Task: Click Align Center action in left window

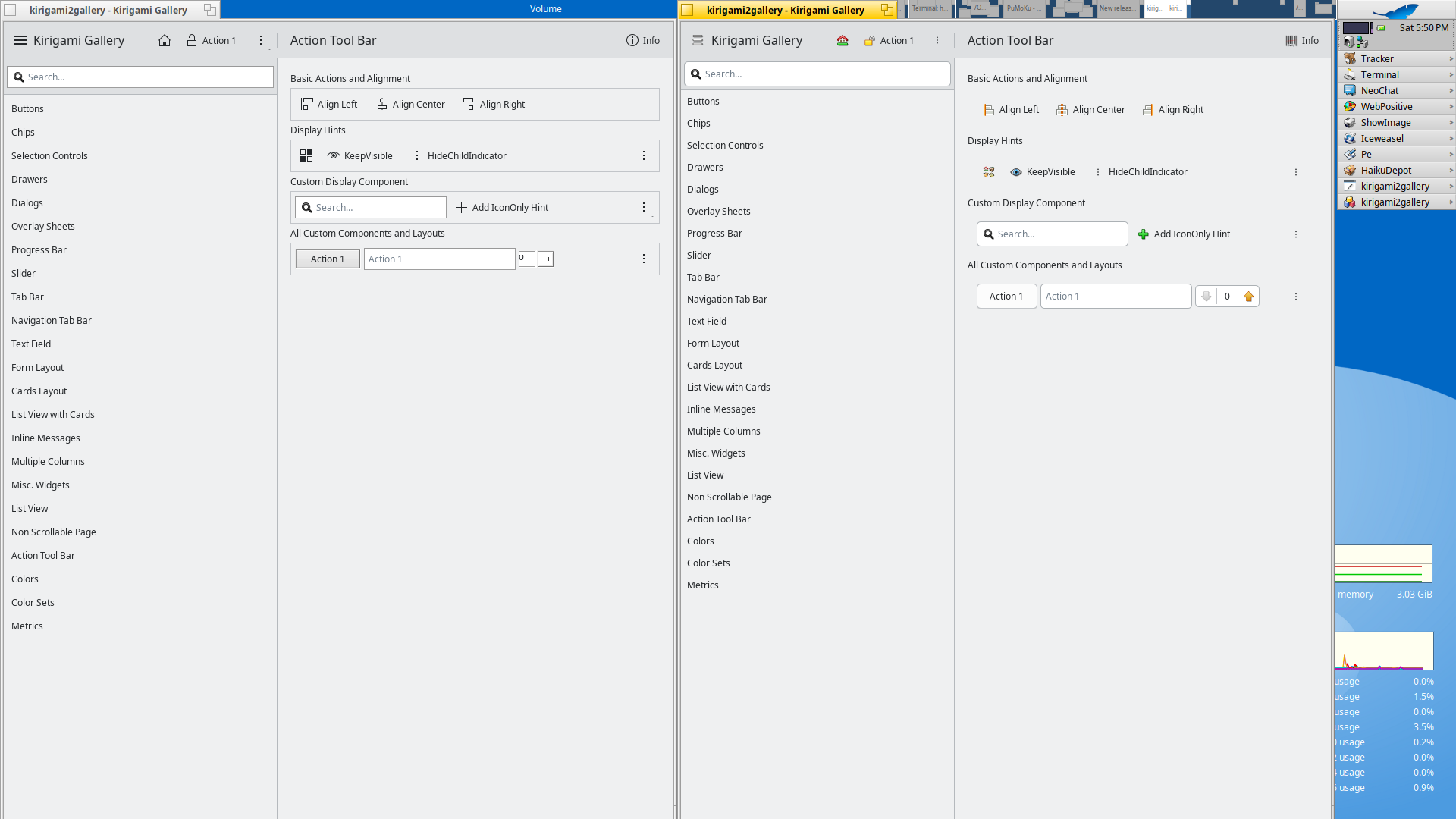Action: (x=411, y=105)
